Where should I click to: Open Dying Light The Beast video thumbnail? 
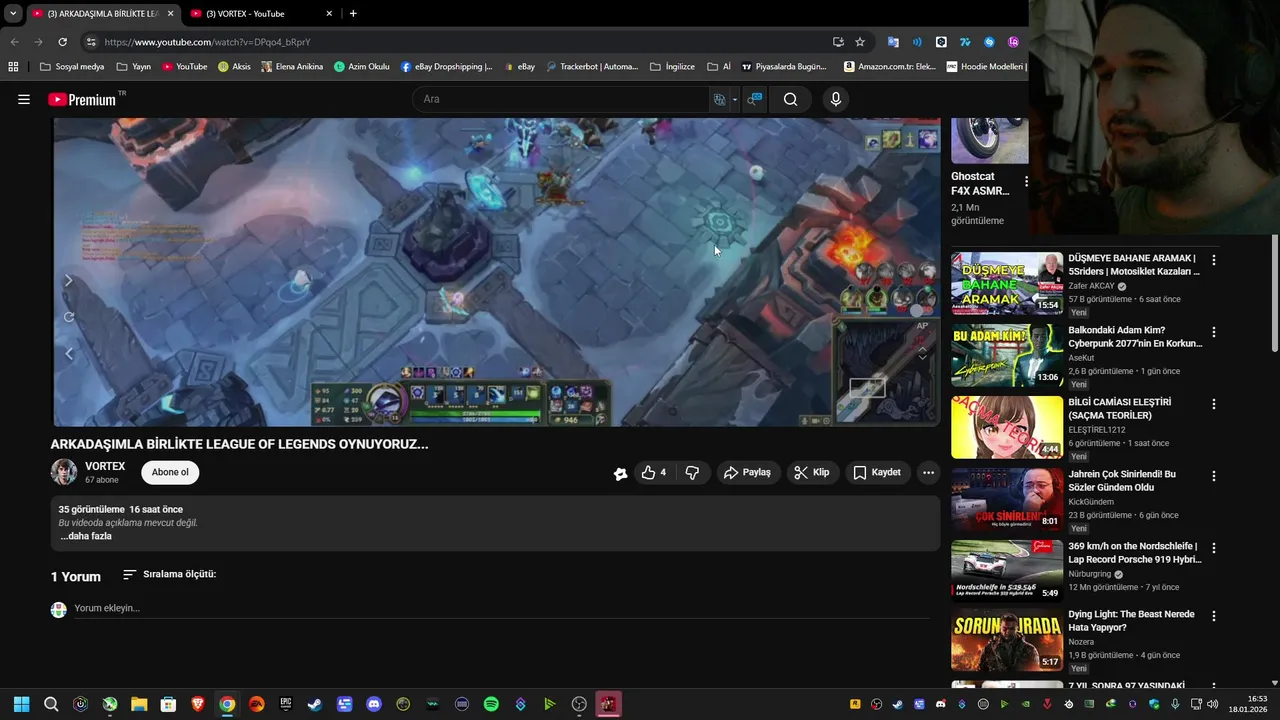[1007, 641]
